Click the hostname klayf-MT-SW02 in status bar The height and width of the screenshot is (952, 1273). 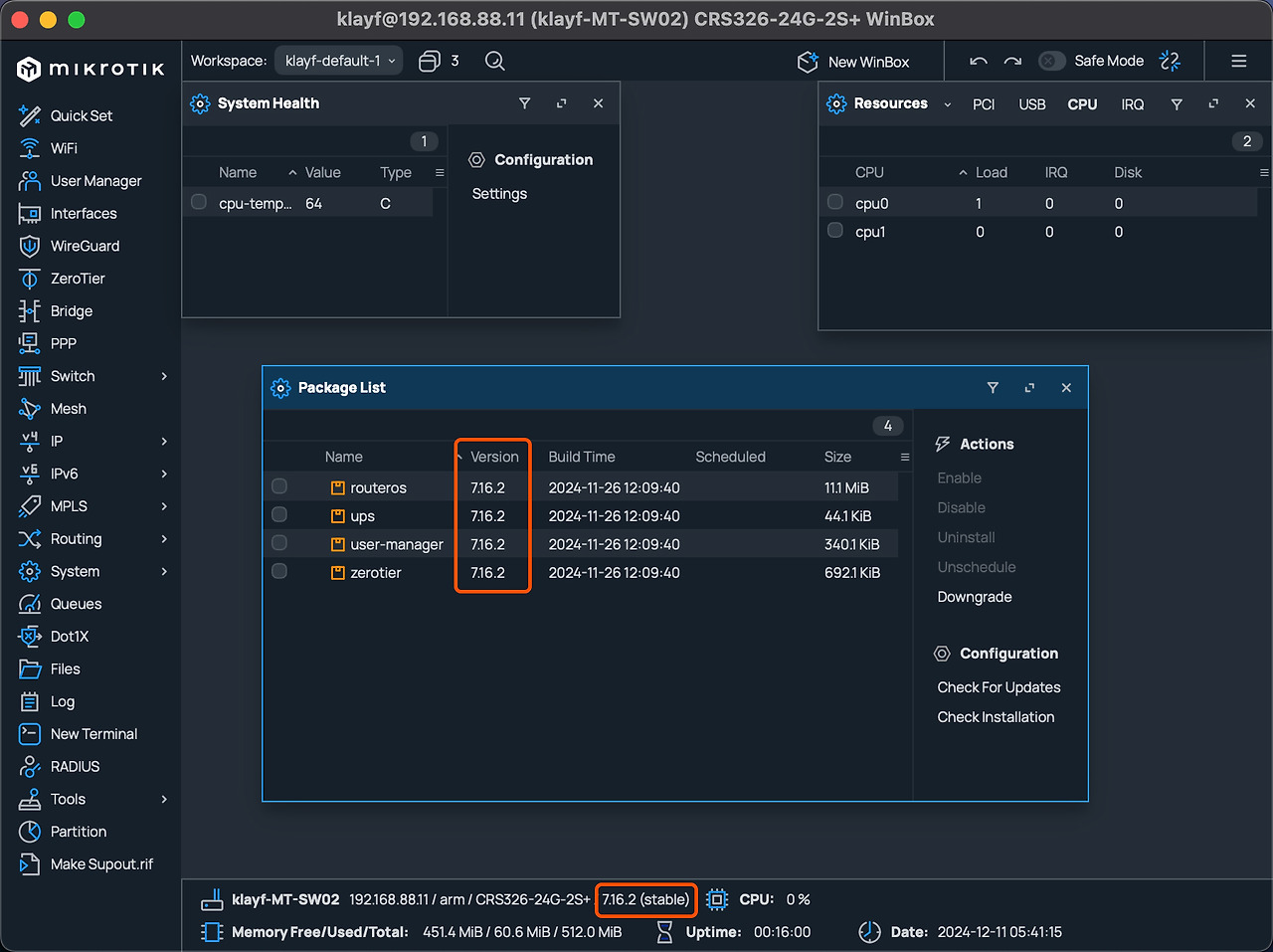point(285,899)
